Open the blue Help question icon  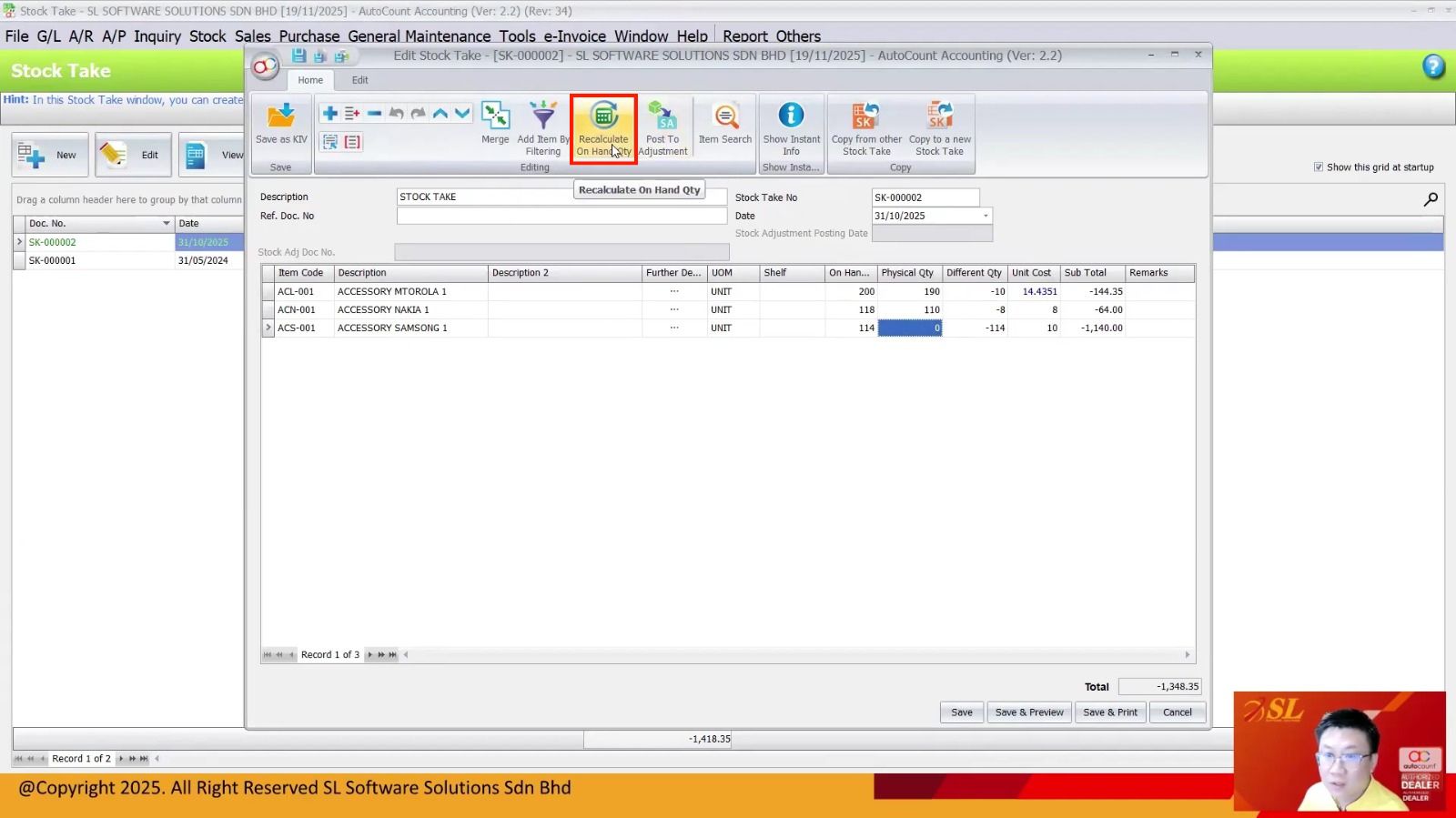click(x=1433, y=66)
